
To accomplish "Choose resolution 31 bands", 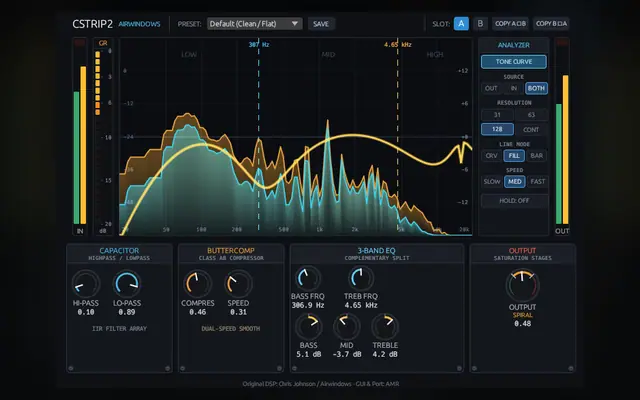I will [497, 115].
